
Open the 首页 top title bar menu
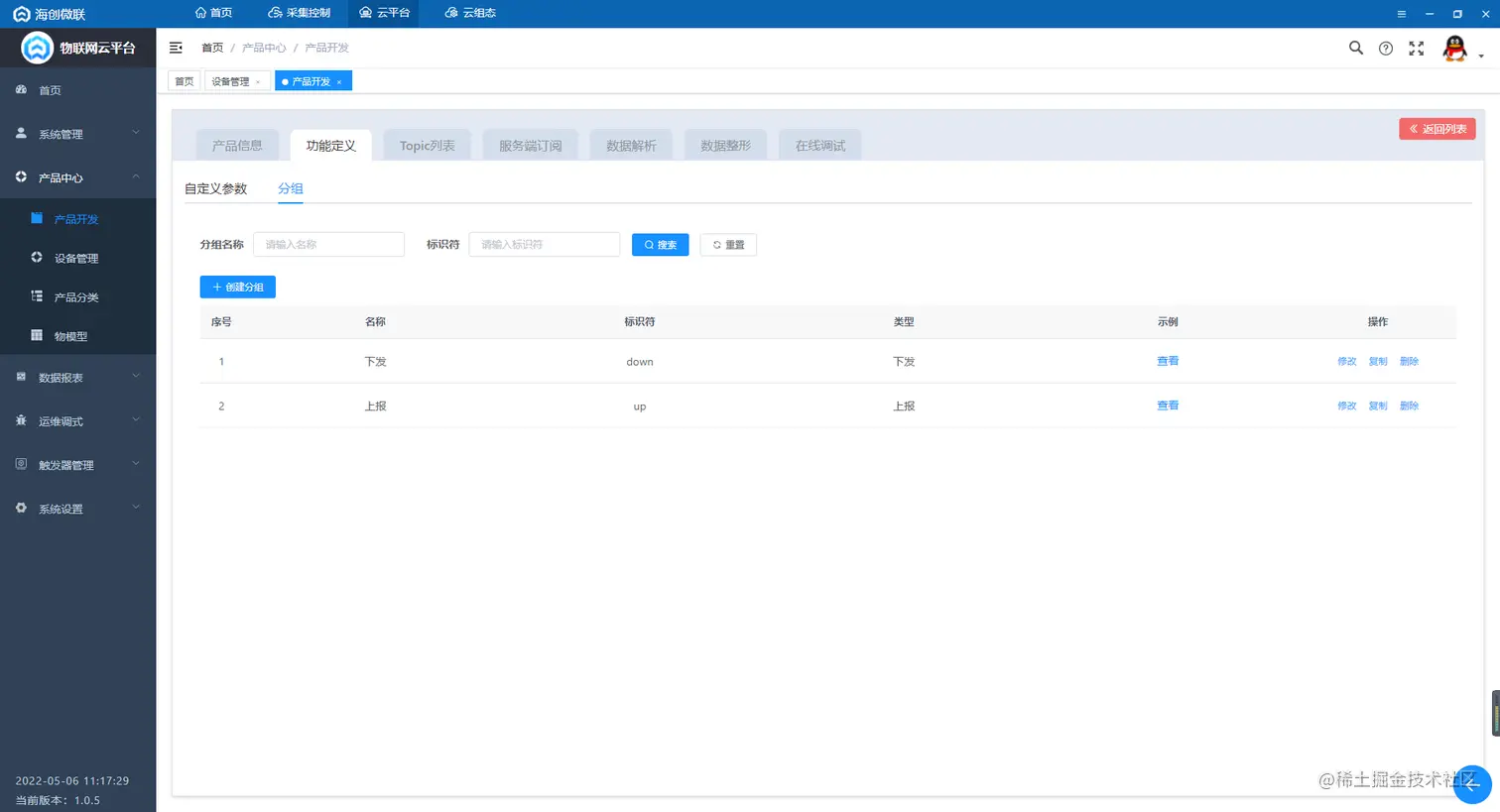(213, 13)
